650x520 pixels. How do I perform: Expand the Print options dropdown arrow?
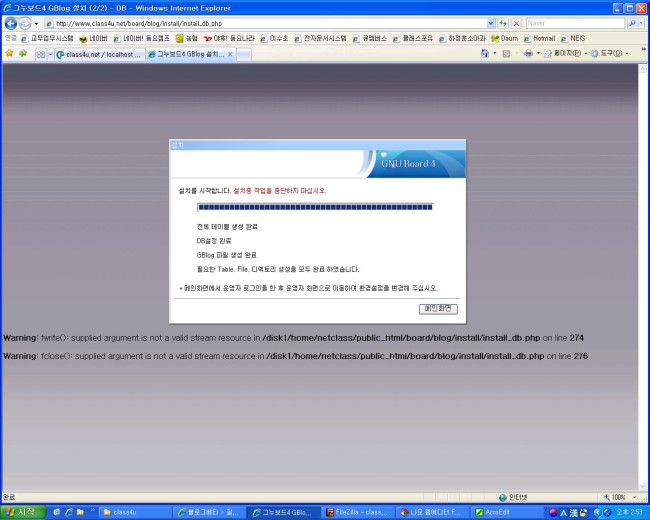(538, 53)
